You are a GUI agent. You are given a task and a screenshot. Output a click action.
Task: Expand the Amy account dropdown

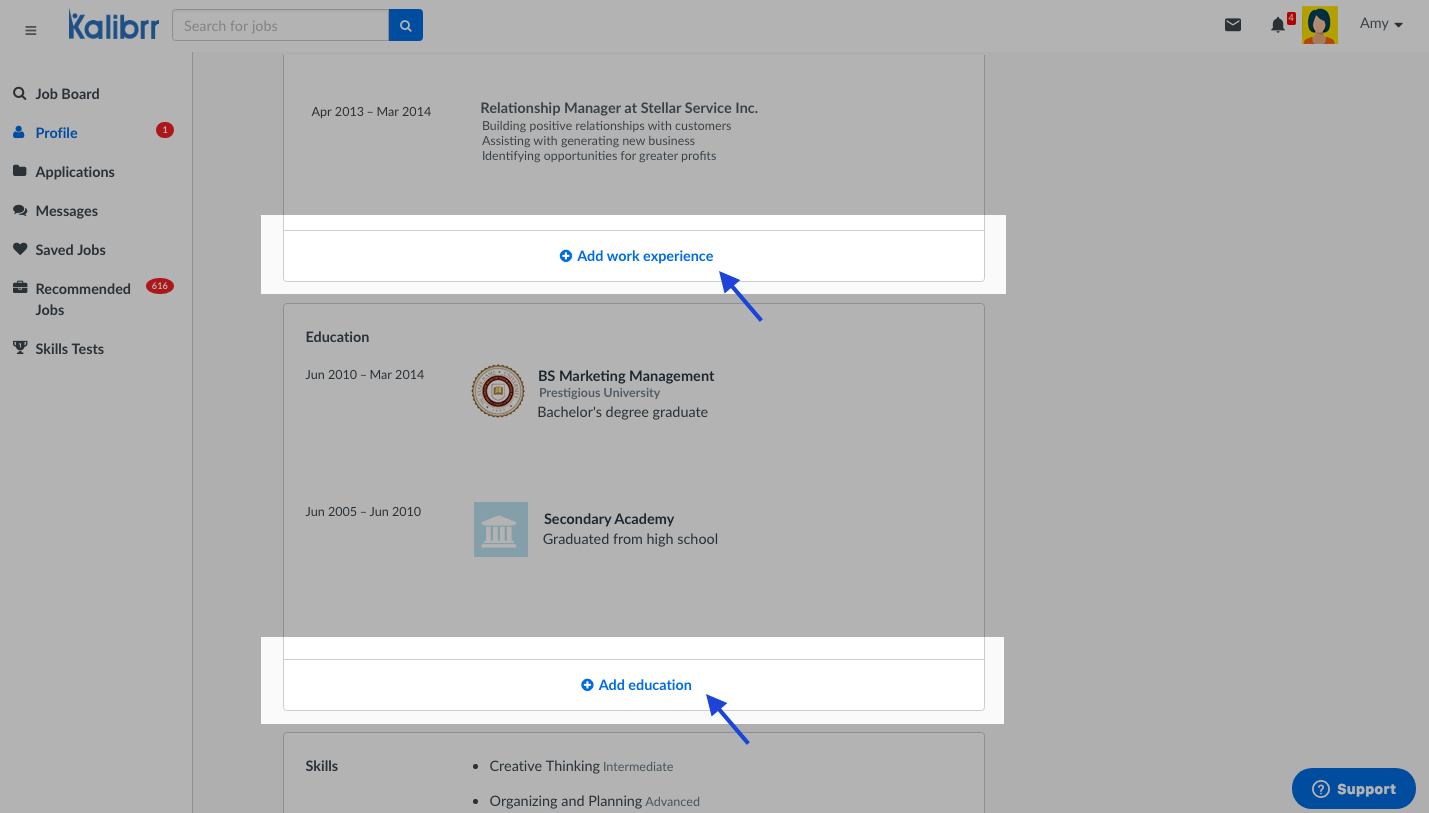1381,24
